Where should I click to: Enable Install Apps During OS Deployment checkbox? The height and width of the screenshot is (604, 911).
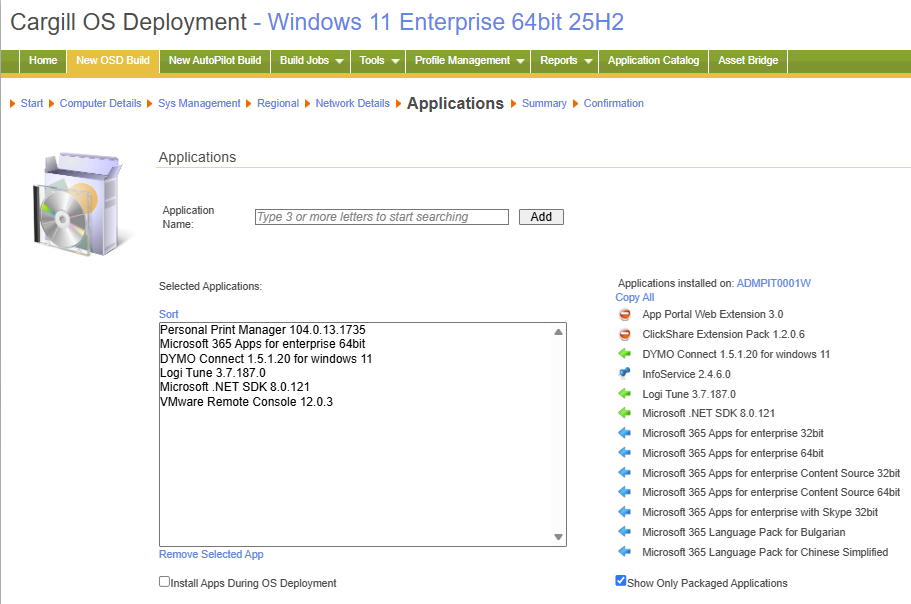click(x=164, y=581)
